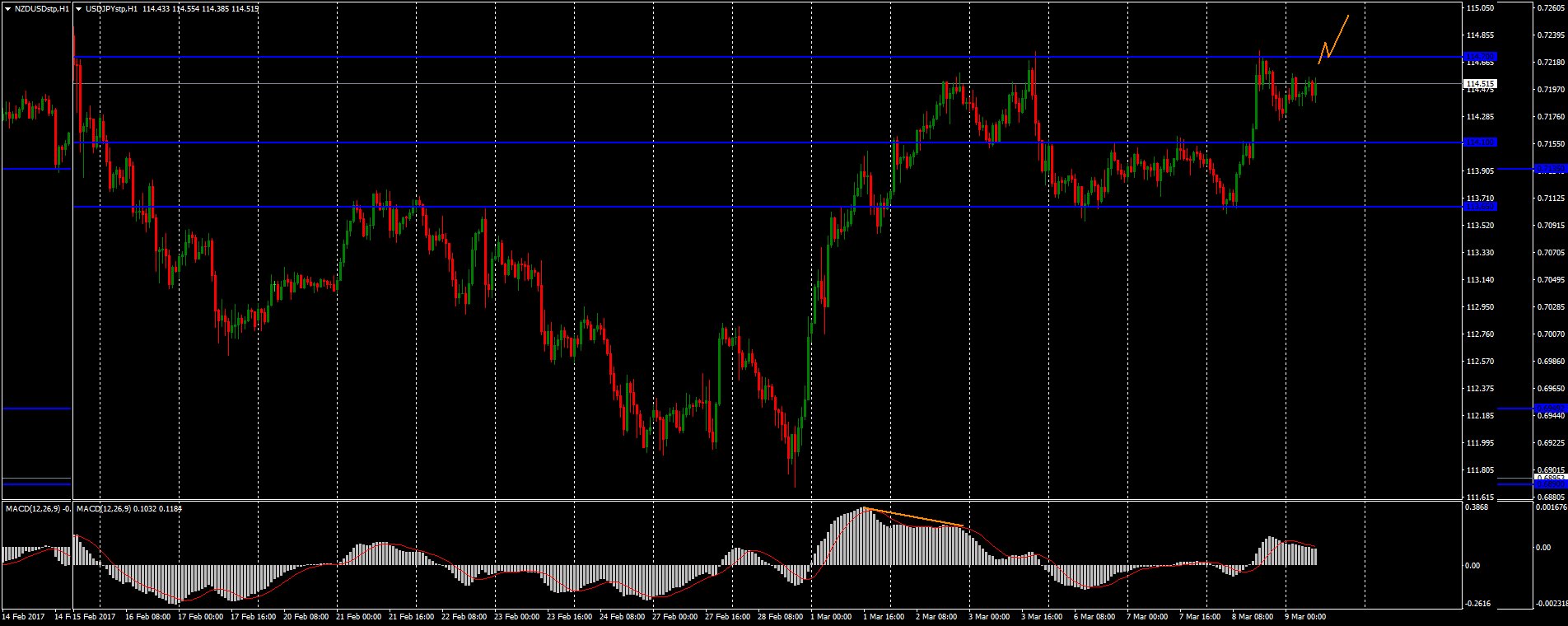The image size is (1568, 626).
Task: Click the 2 Mar 08:00 time label
Action: click(x=936, y=617)
